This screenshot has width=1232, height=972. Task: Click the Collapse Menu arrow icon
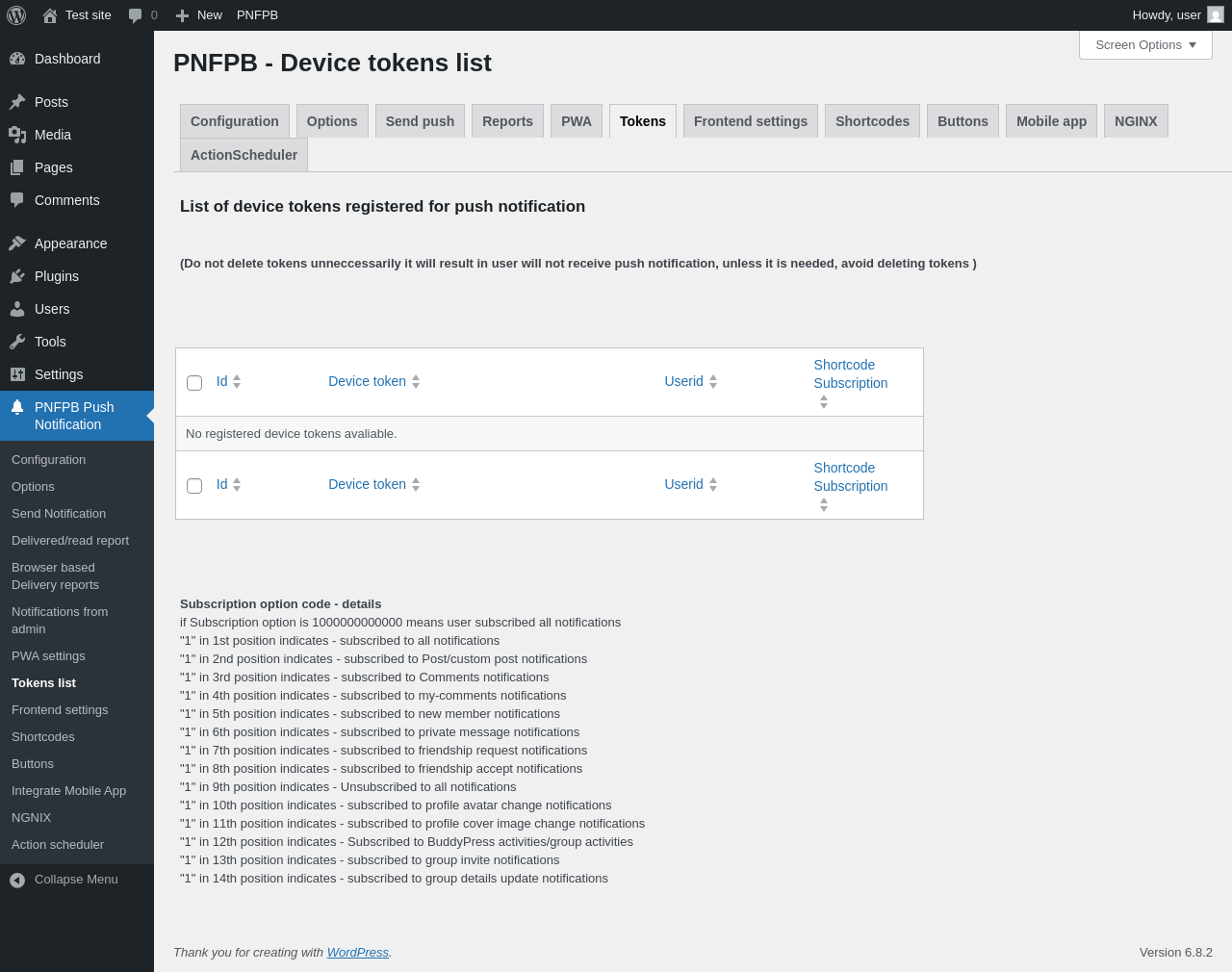17,880
